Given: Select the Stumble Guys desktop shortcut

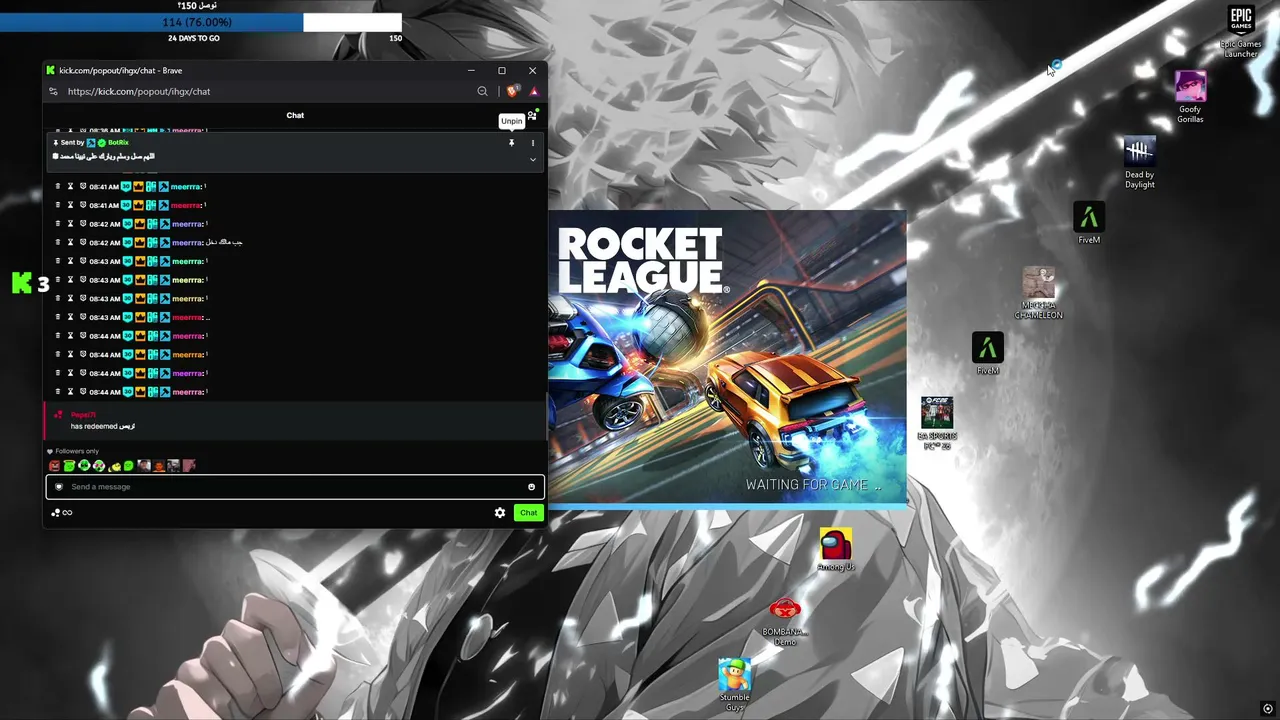Looking at the screenshot, I should (x=734, y=685).
